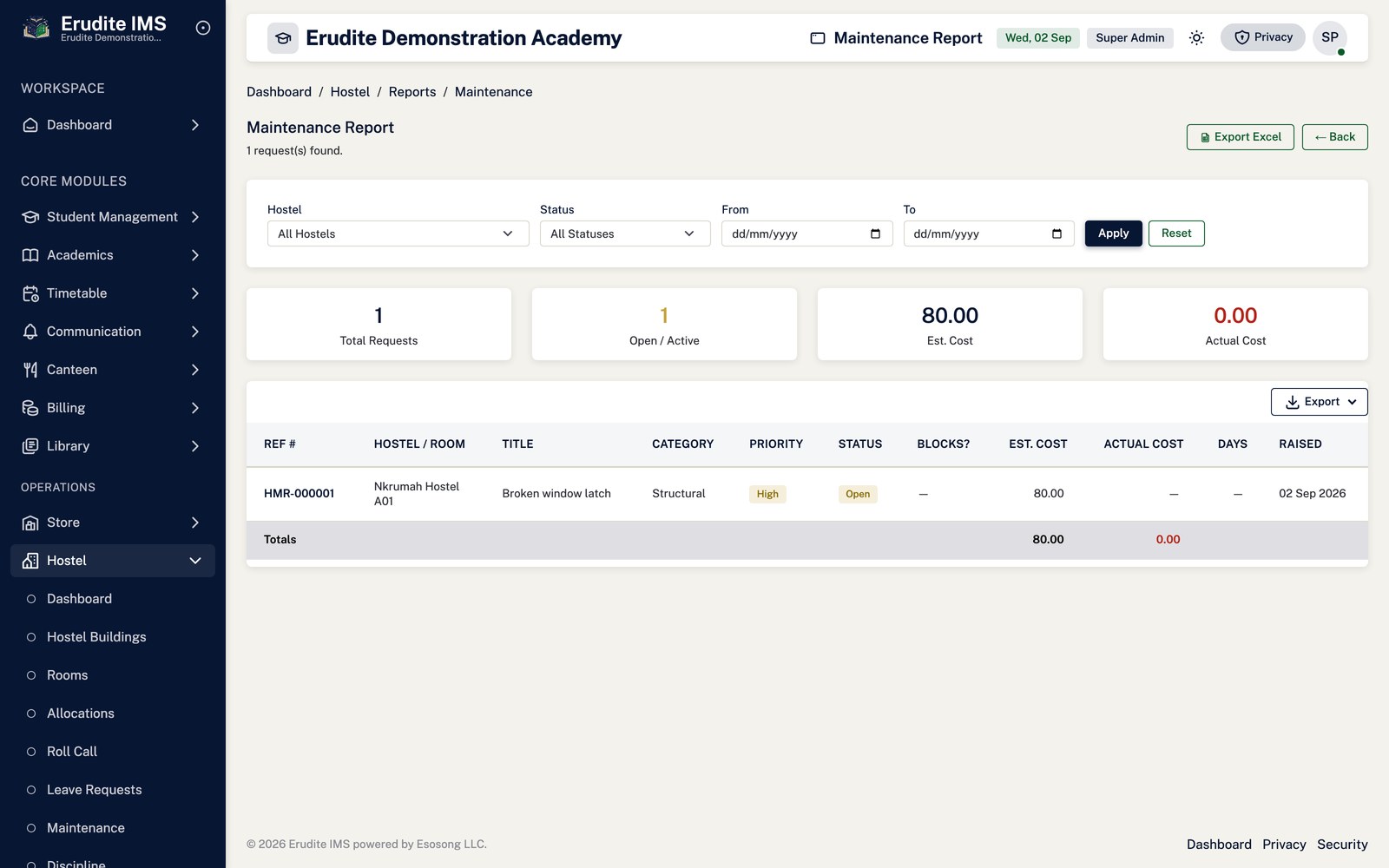Image resolution: width=1389 pixels, height=868 pixels.
Task: Click the Reset filters button
Action: pos(1176,233)
